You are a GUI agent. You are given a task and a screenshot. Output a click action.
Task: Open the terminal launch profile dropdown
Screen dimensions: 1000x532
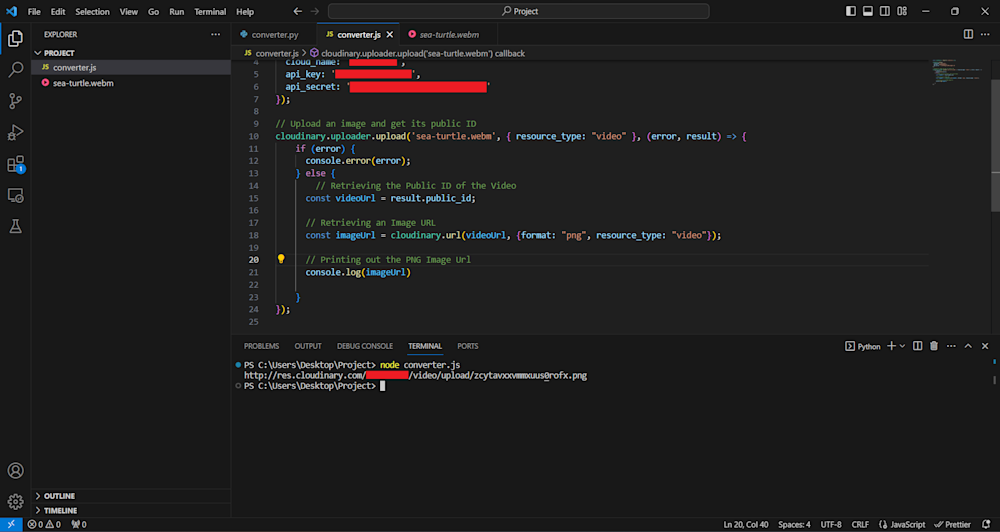point(902,346)
